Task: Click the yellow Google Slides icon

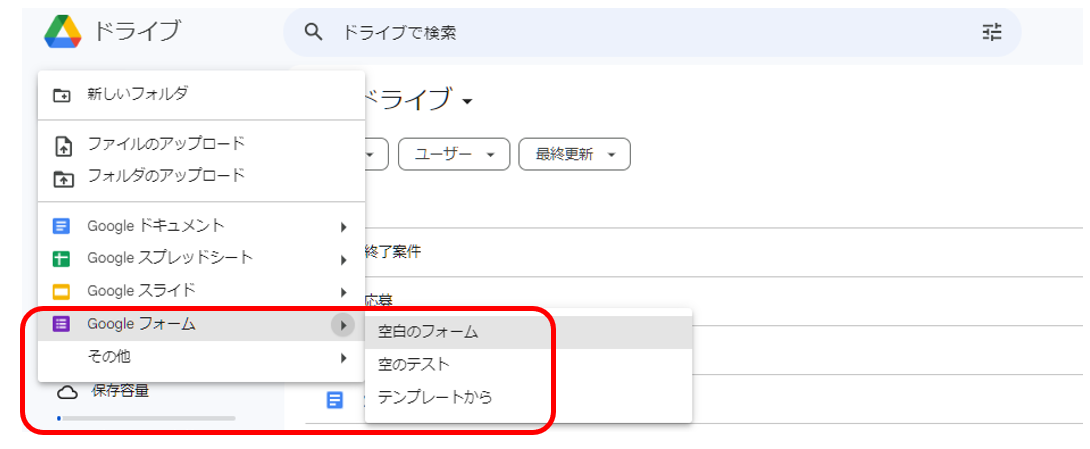Action: [61, 291]
